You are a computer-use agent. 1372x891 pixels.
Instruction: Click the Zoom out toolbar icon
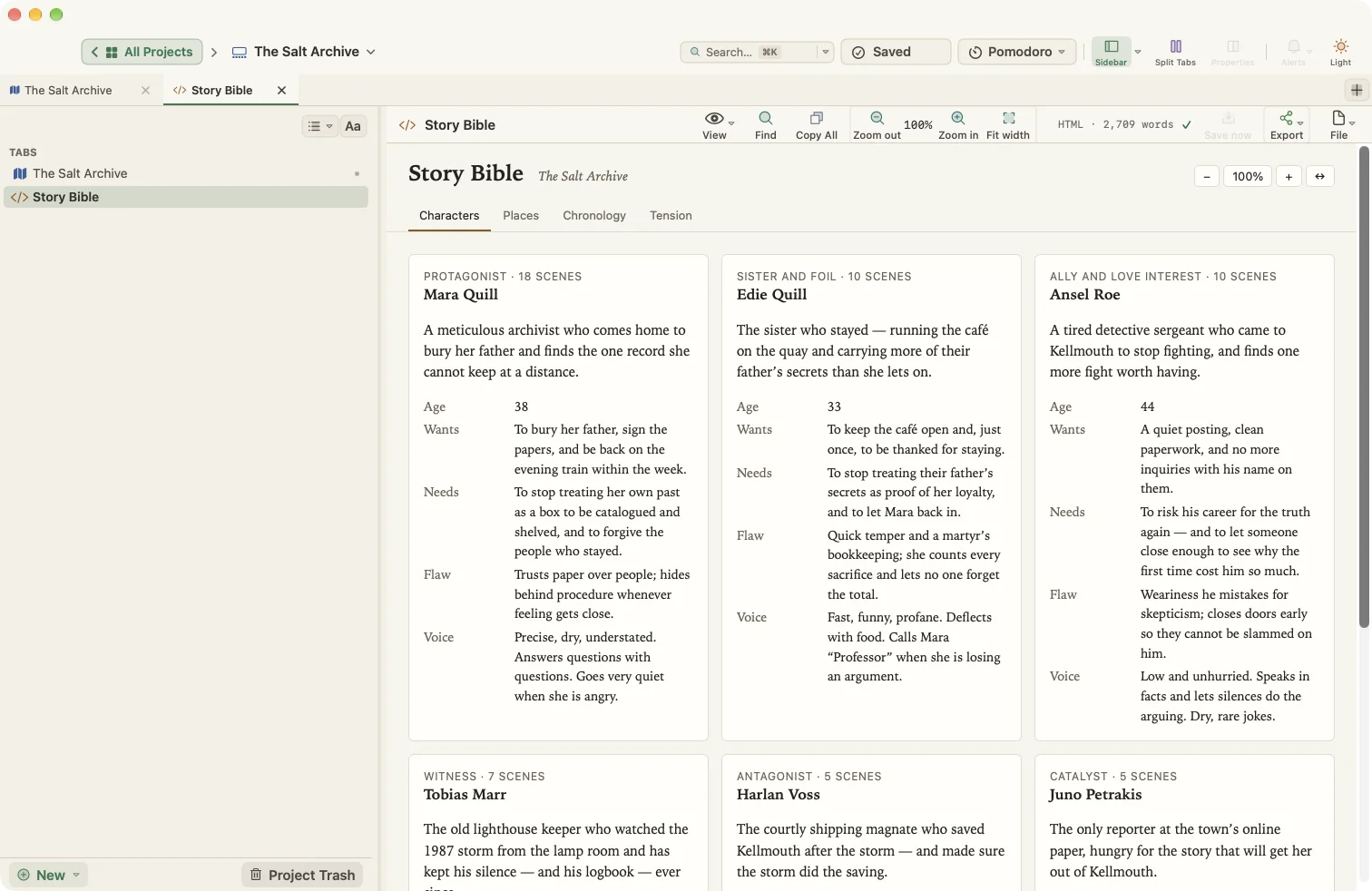pyautogui.click(x=877, y=125)
